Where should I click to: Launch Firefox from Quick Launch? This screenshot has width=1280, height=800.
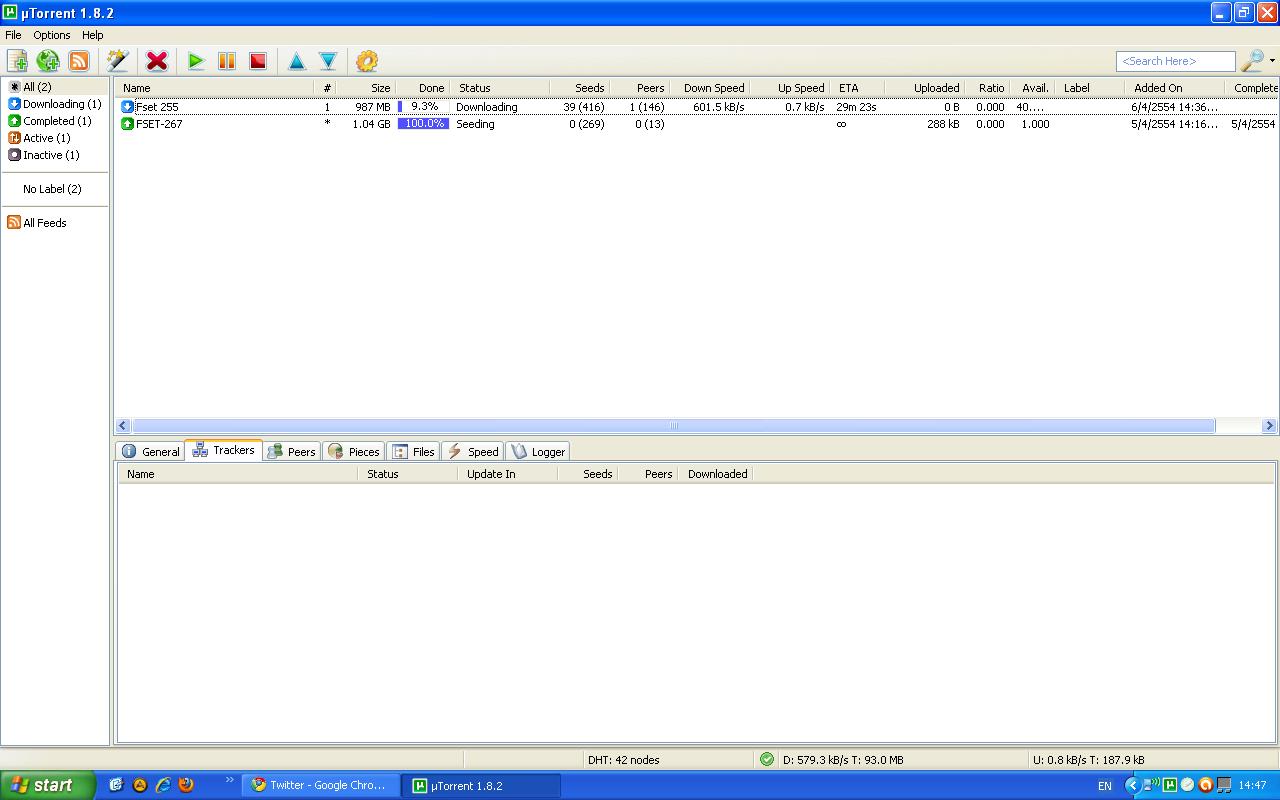(x=186, y=785)
